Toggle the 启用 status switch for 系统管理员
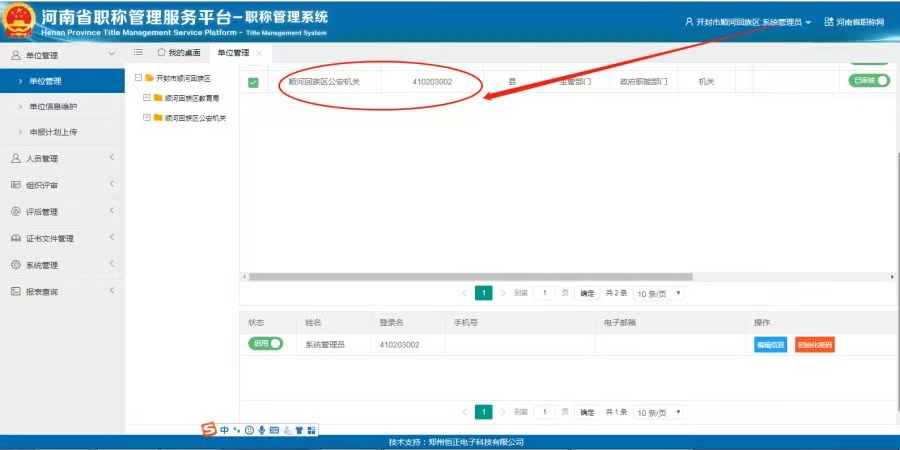Screen dimensions: 900x450 (x=266, y=343)
